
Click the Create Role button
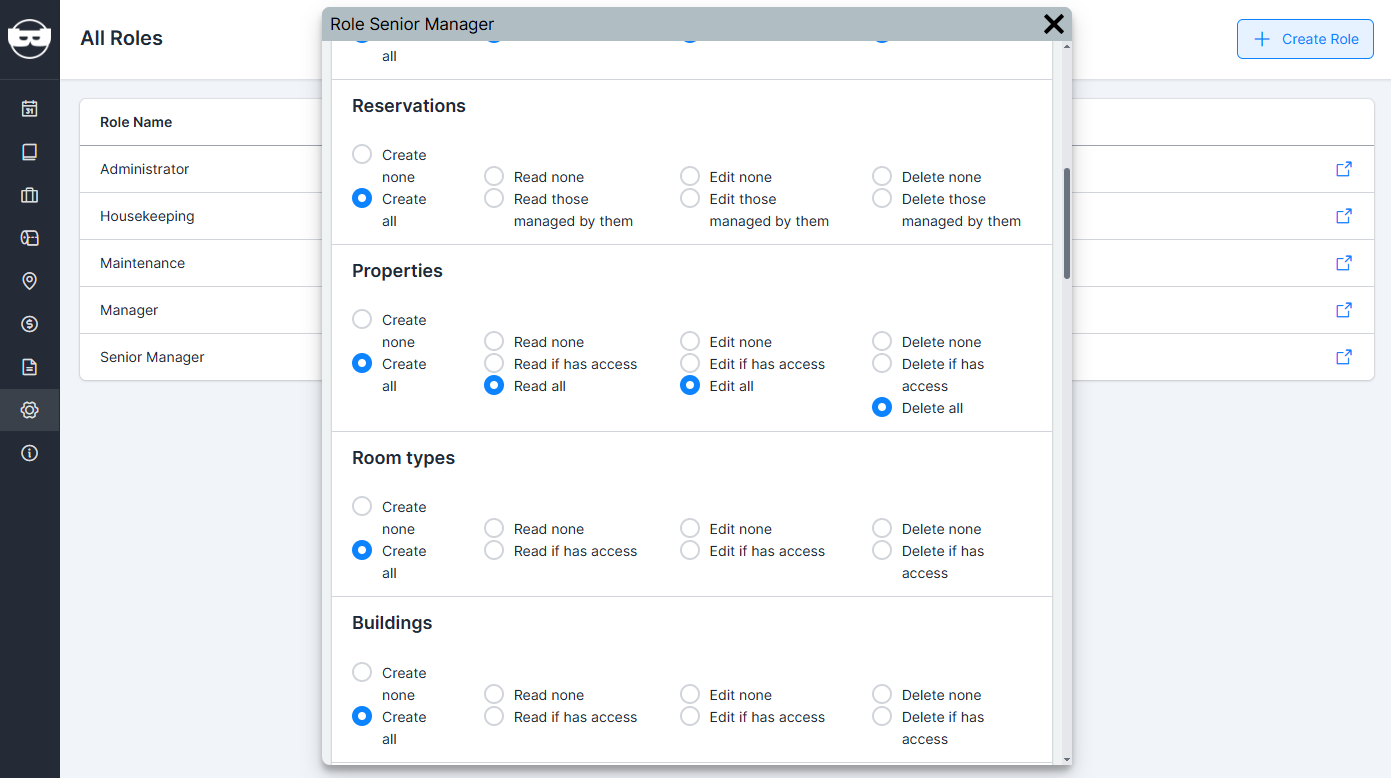pyautogui.click(x=1305, y=38)
